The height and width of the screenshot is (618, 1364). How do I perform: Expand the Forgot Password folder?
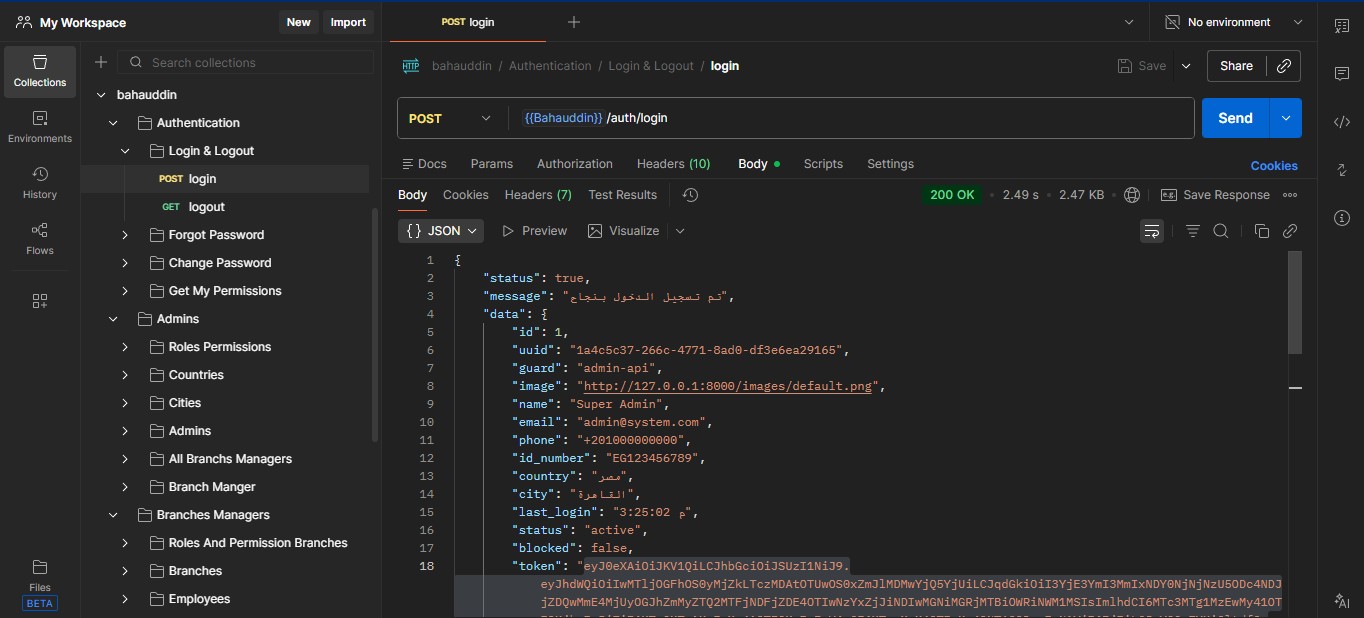point(125,235)
